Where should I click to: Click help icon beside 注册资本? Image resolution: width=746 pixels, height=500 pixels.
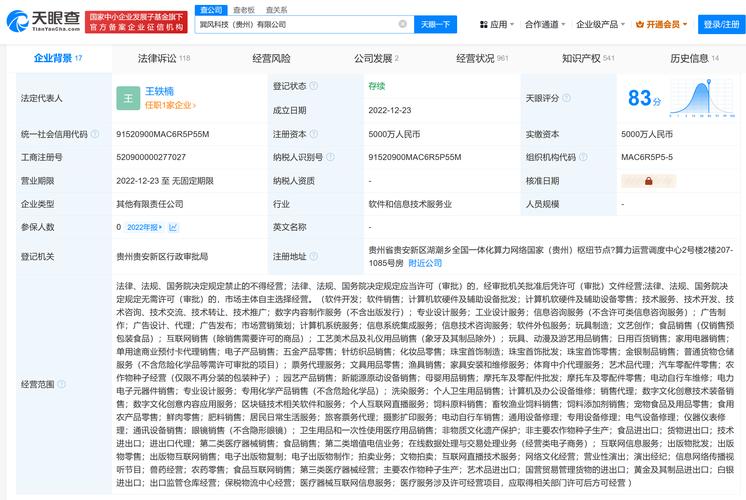[x=314, y=134]
